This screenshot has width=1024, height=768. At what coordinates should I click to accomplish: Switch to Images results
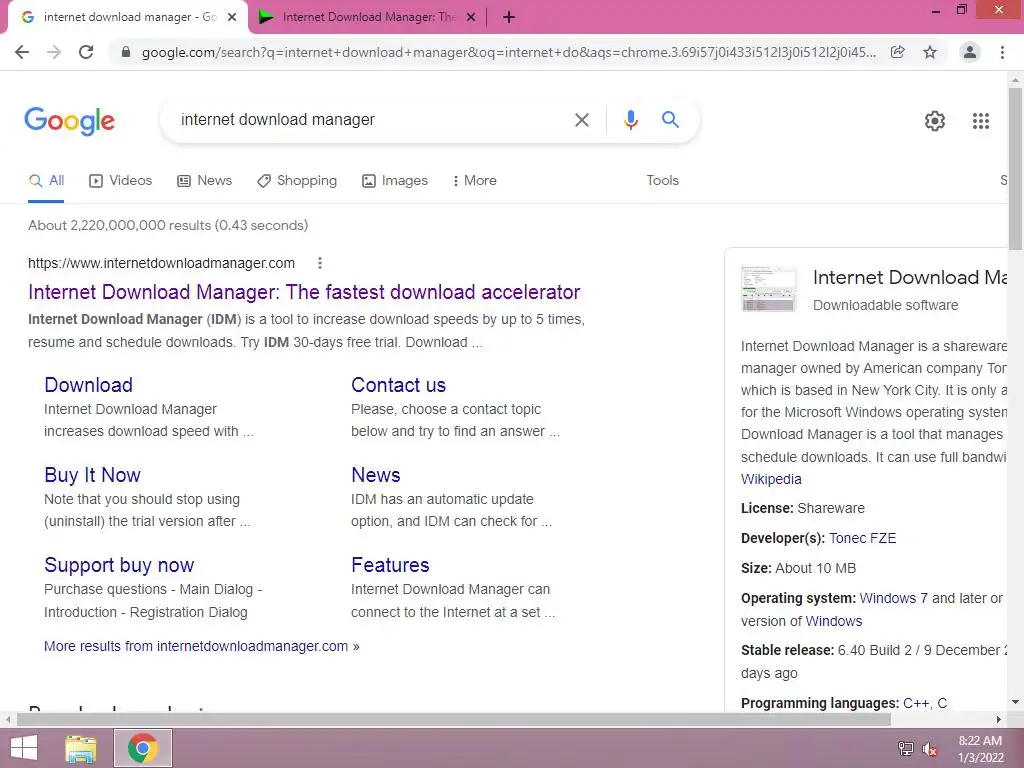tap(395, 181)
